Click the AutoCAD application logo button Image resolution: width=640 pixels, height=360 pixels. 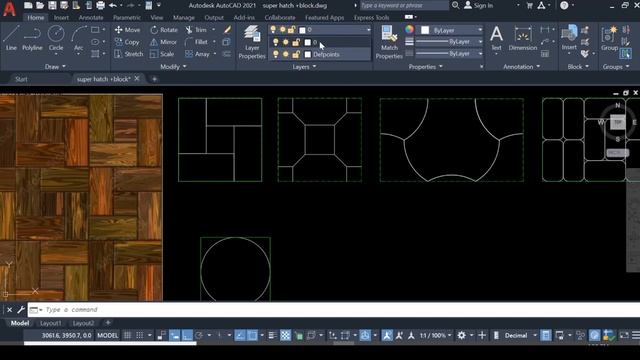[9, 8]
